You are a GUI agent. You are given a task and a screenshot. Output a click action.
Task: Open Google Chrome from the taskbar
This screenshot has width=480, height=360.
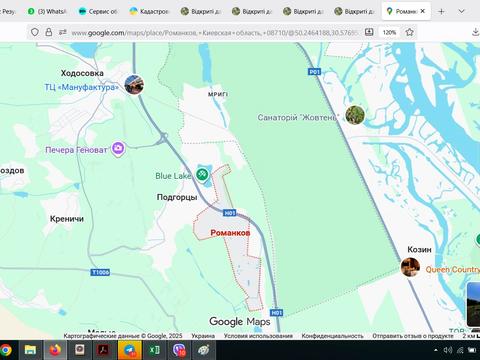[x=6, y=350]
